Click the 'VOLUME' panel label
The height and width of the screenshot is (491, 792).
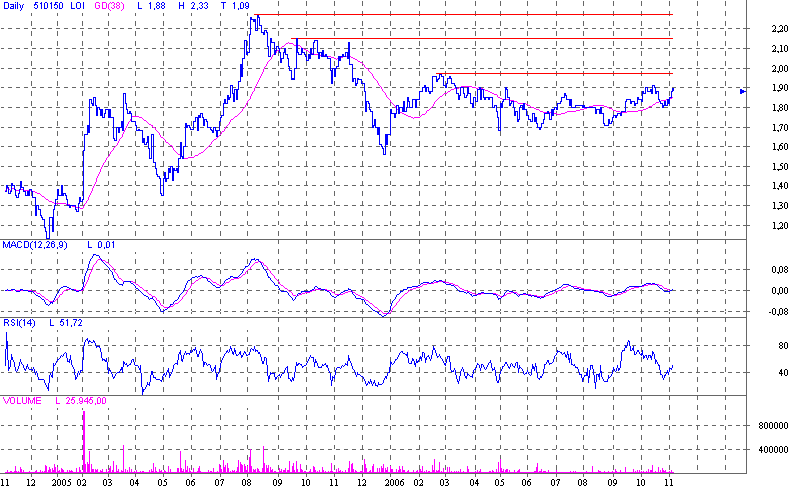point(22,401)
